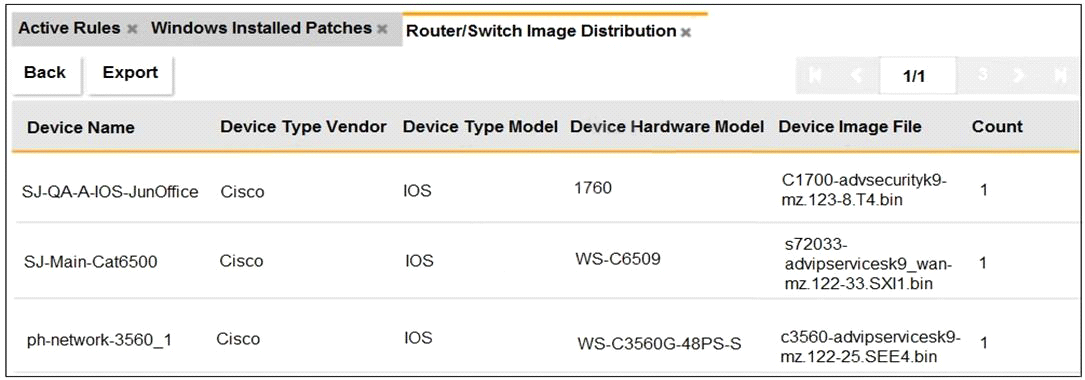Sort by Count column header
Image resolution: width=1085 pixels, height=380 pixels.
997,127
